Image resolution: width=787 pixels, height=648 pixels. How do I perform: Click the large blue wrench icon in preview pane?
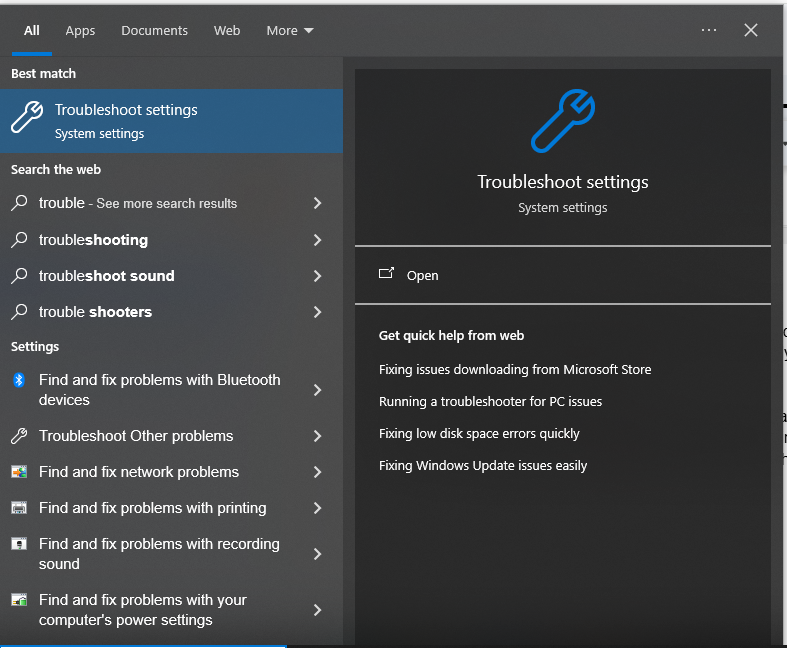(x=563, y=121)
